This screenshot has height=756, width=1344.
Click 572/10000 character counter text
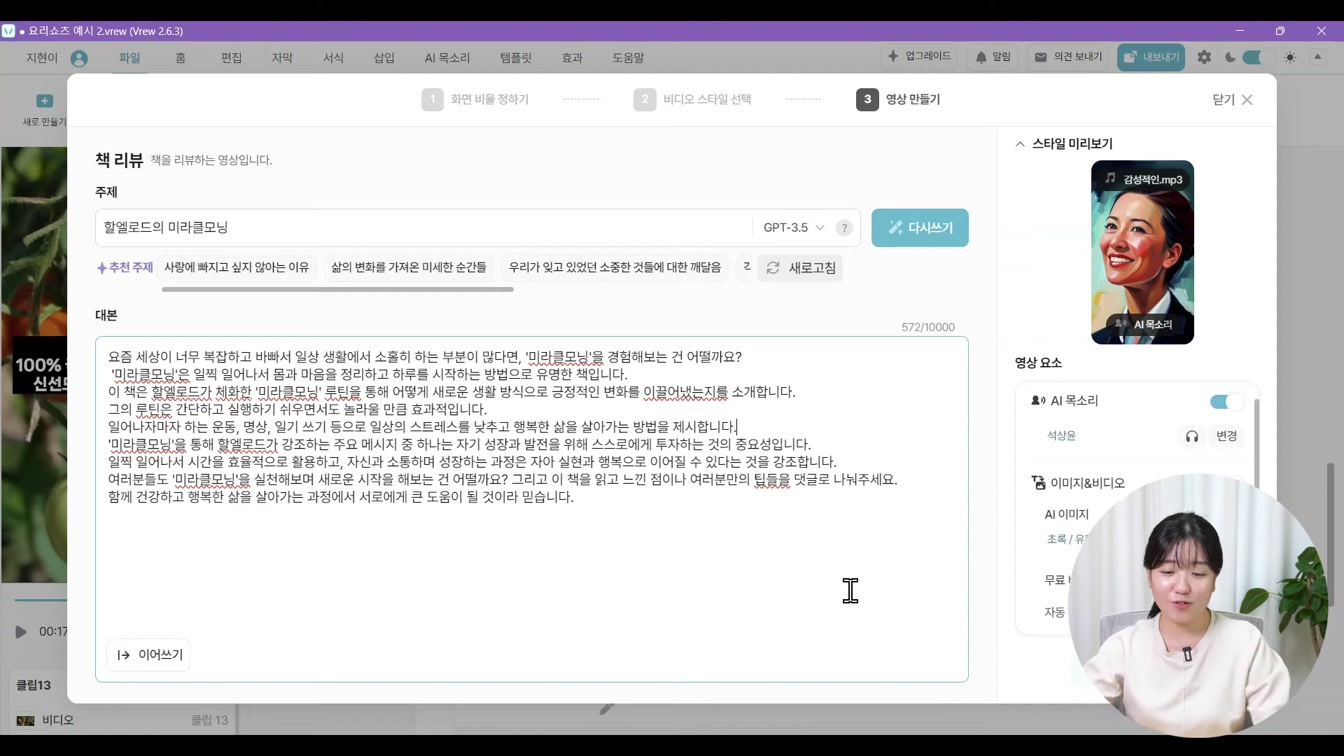pos(927,327)
